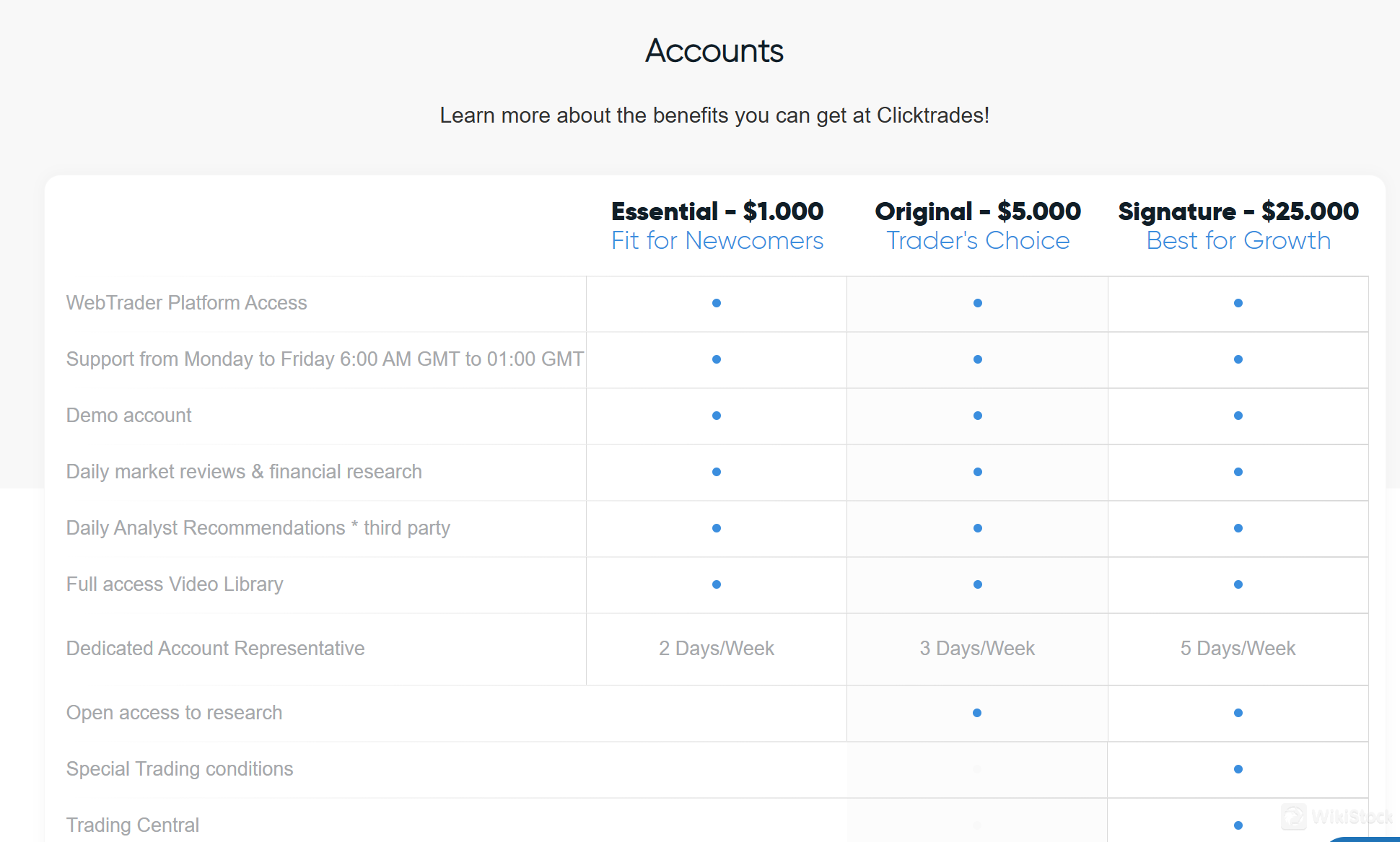The height and width of the screenshot is (842, 1400).
Task: Click the 'Demo account' row label
Action: click(x=129, y=416)
